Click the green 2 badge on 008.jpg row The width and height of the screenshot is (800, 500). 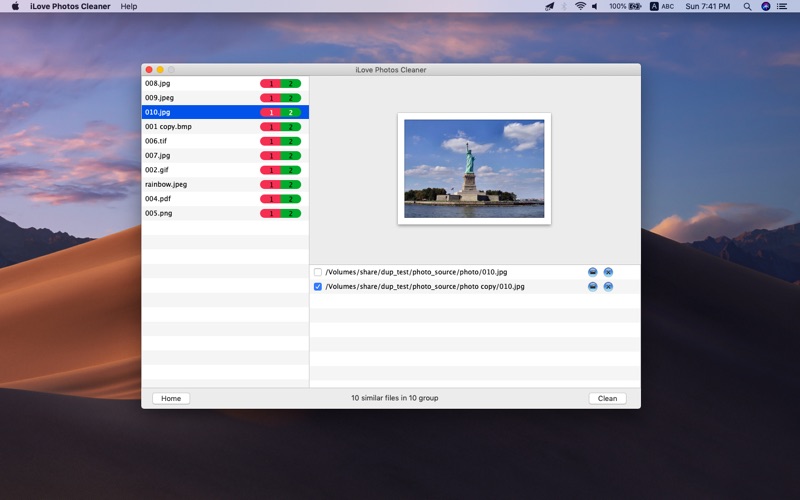[291, 84]
